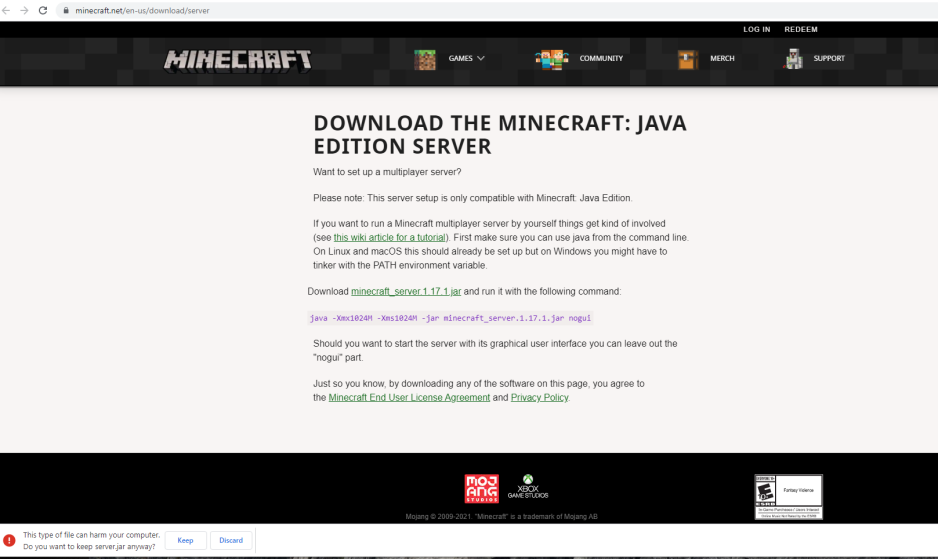Expand the Games dropdown chevron
The height and width of the screenshot is (559, 938).
click(x=481, y=58)
